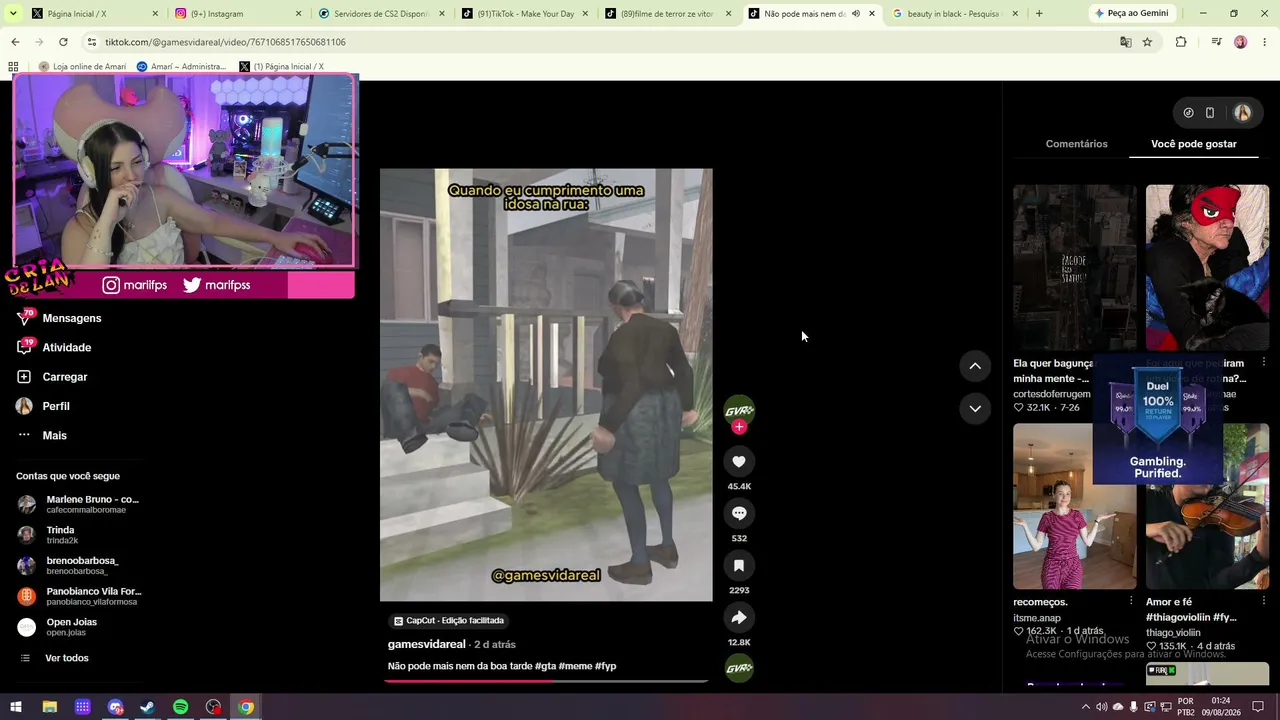Open the phone app icon in the top-right pill

(x=1209, y=113)
